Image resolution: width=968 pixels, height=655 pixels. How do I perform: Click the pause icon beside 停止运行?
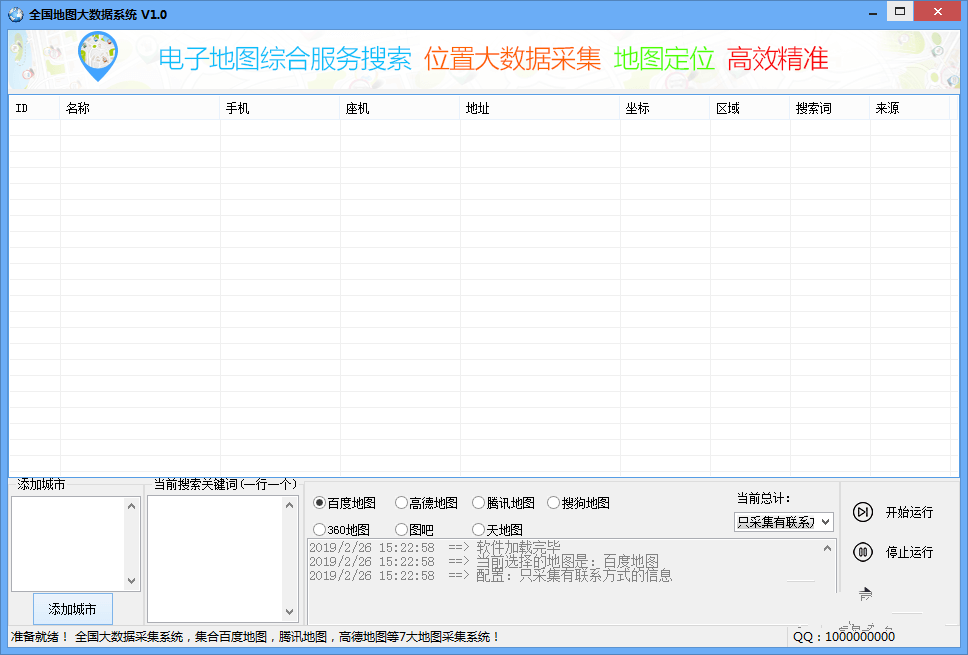[x=862, y=552]
